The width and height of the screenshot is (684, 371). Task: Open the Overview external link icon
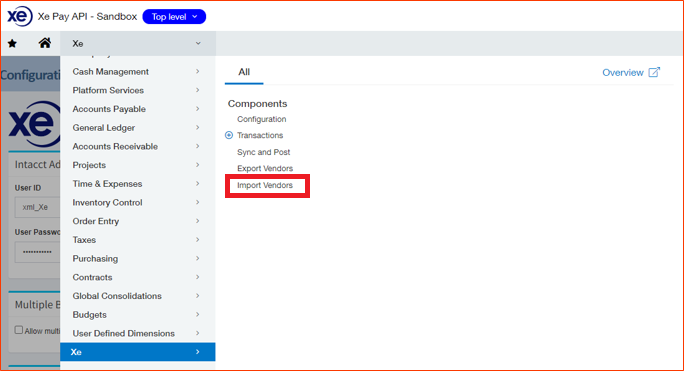[x=654, y=72]
